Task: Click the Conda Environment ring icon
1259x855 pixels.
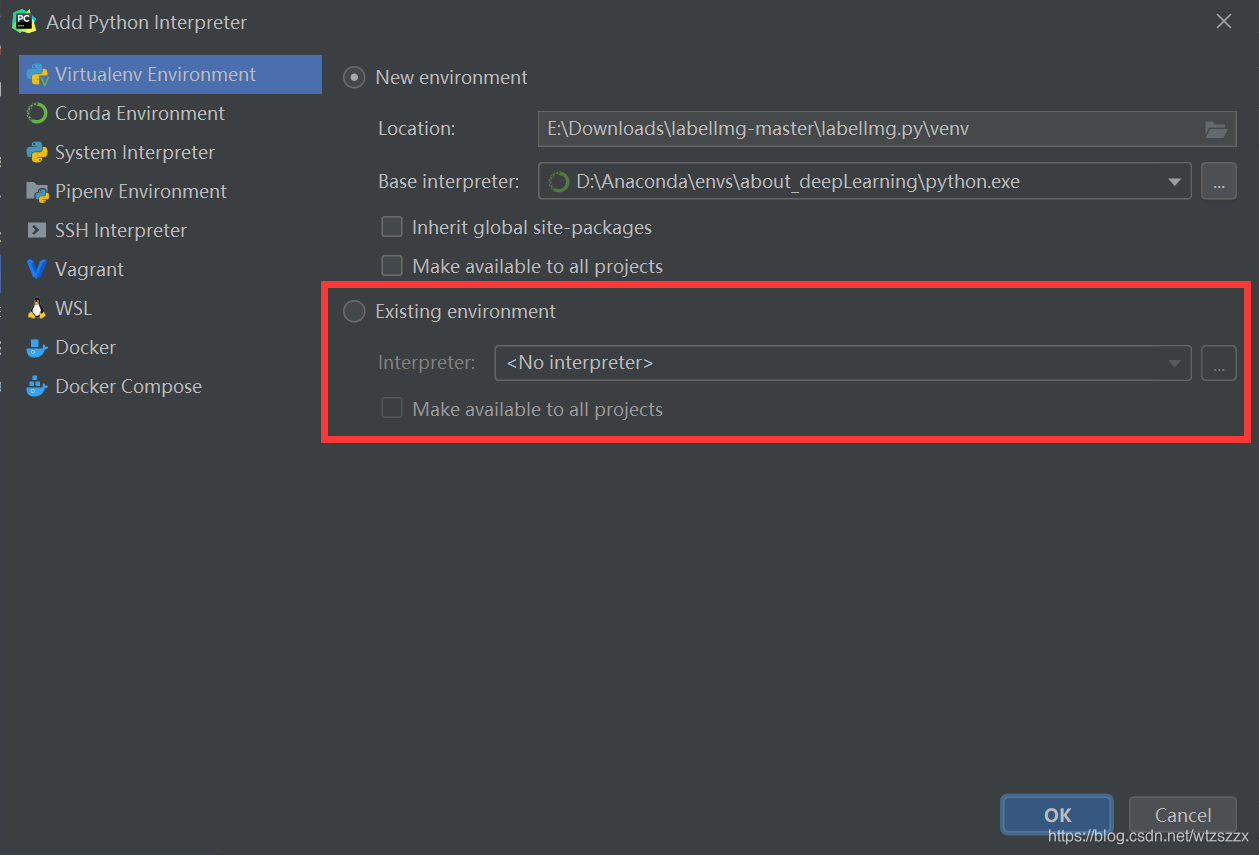Action: 37,114
